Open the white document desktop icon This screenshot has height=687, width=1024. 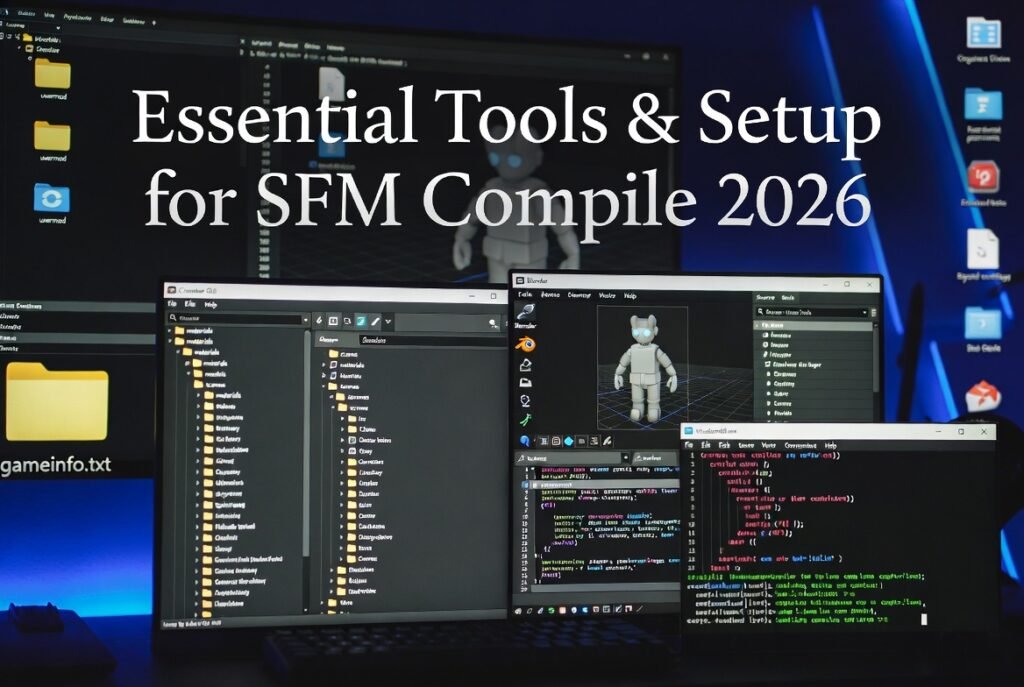[x=983, y=249]
